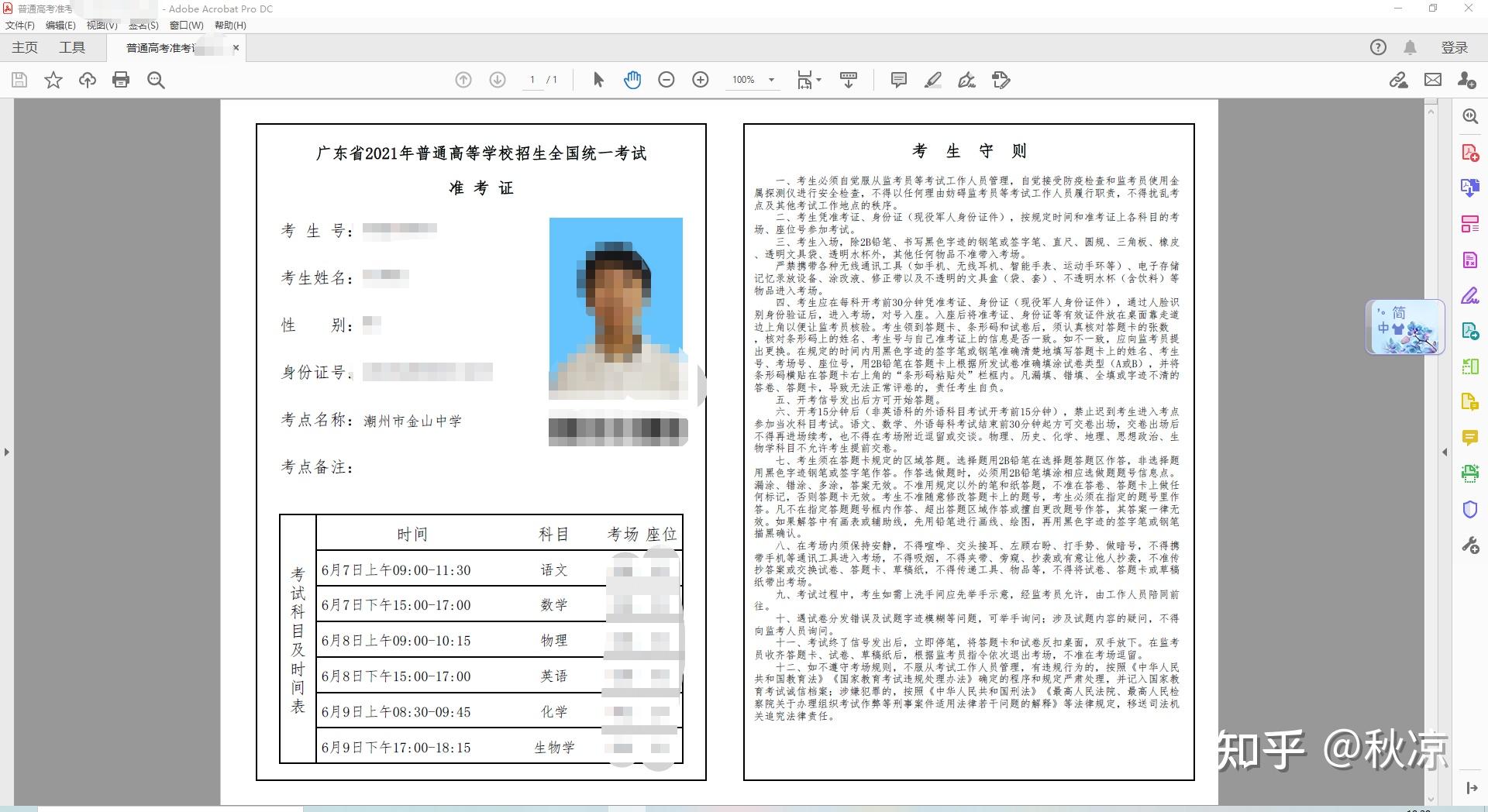Screen dimensions: 1488x812
Task: Zoom in using the plus magnifier icon
Action: tap(701, 80)
